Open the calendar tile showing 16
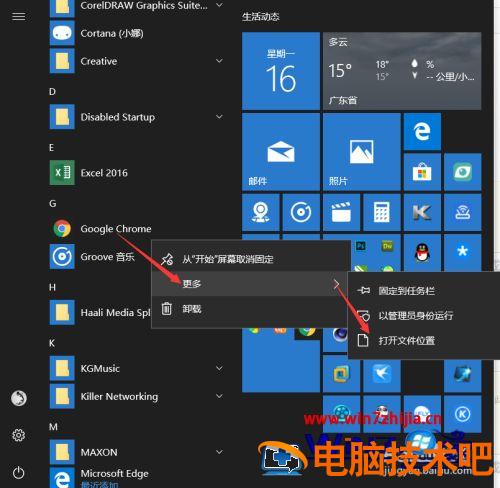 [281, 71]
